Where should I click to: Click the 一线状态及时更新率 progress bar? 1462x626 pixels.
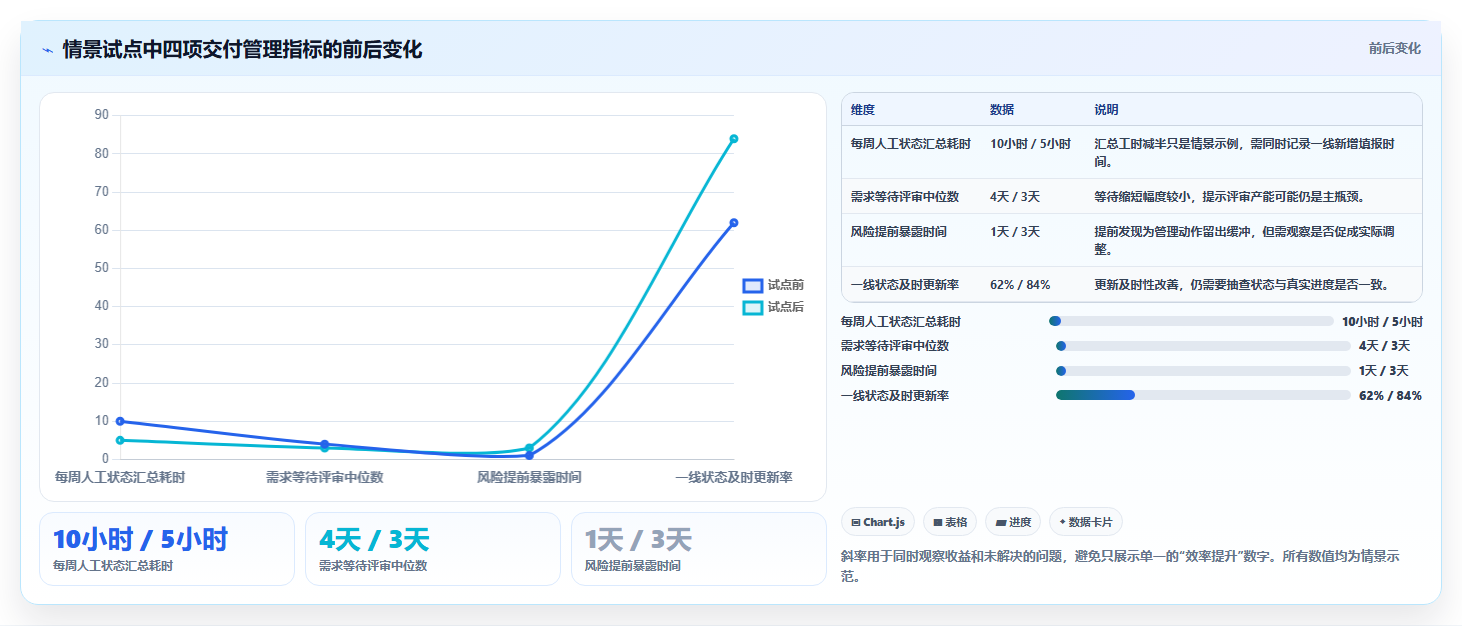(x=1203, y=395)
